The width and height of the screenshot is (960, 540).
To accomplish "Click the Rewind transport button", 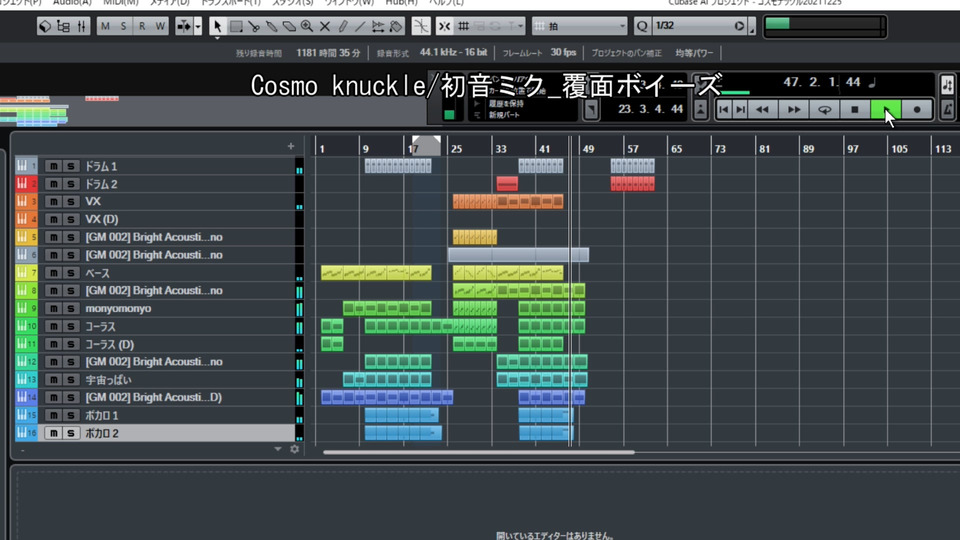I will [x=762, y=110].
